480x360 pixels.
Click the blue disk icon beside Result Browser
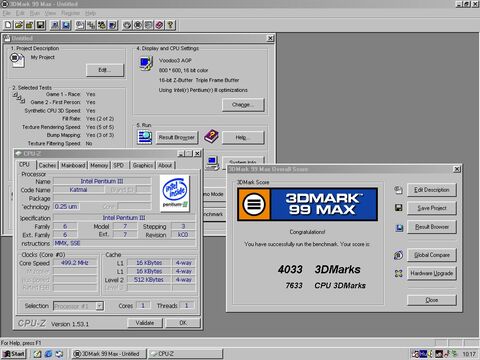tap(399, 228)
